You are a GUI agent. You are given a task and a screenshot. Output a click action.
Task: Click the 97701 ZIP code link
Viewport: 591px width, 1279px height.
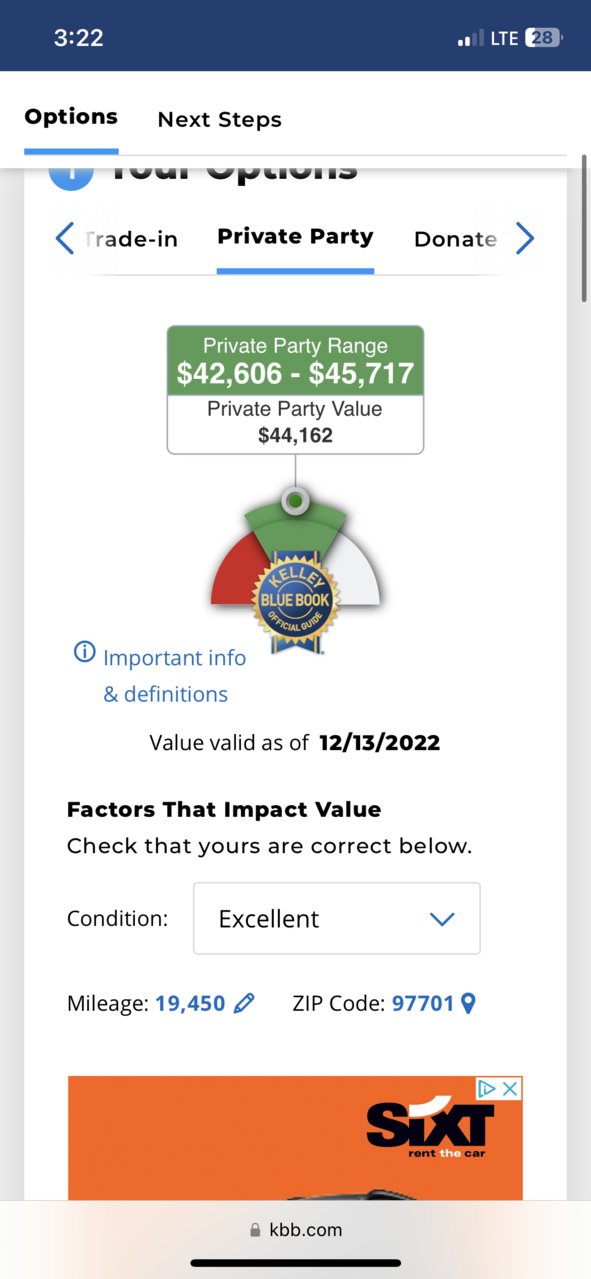point(423,1003)
